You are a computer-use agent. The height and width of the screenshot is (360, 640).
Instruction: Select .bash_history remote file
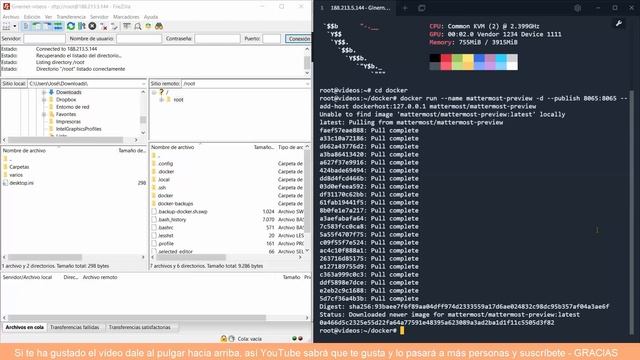coord(172,220)
